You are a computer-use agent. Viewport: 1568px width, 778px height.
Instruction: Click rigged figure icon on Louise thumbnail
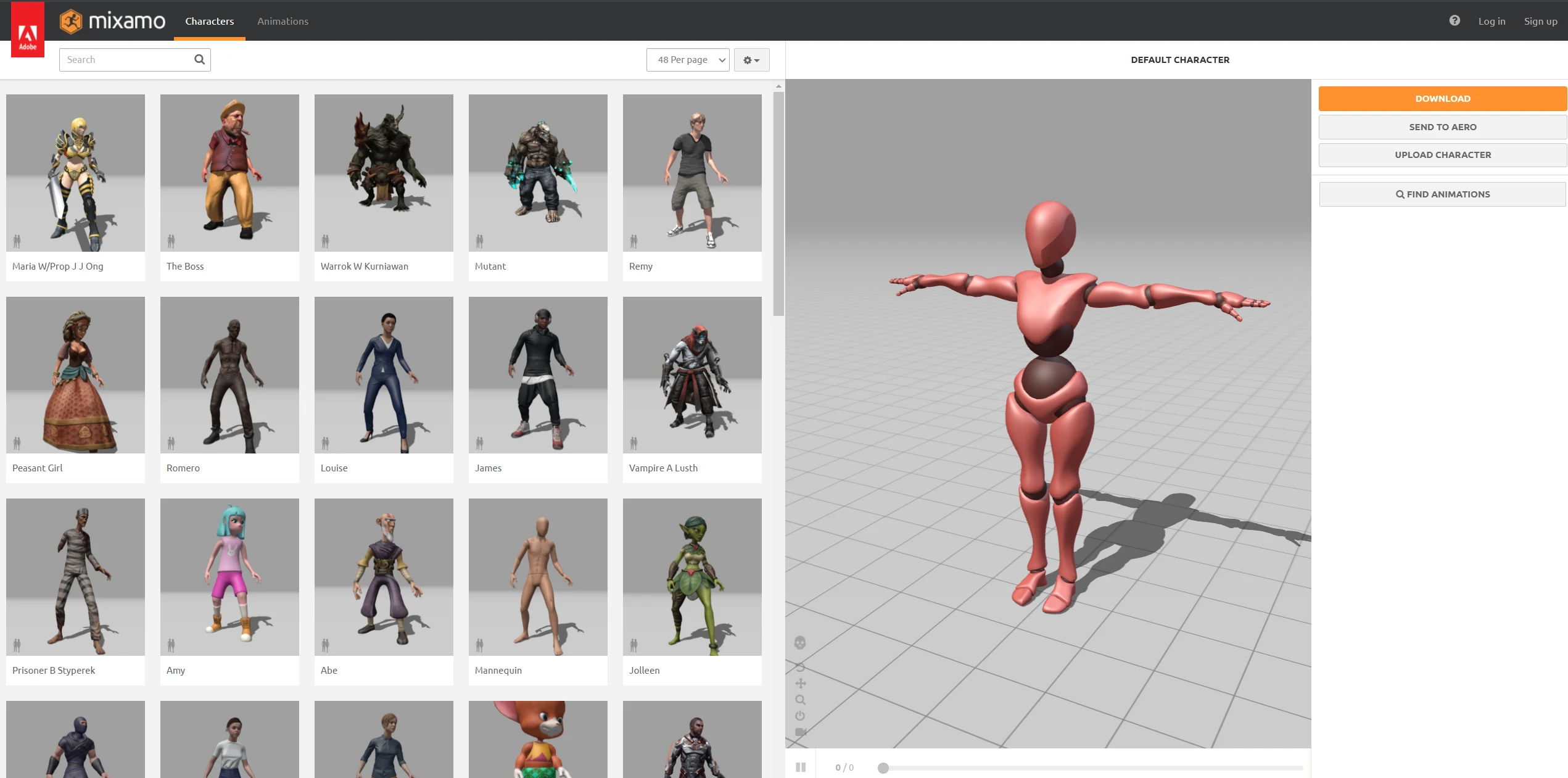(x=325, y=442)
